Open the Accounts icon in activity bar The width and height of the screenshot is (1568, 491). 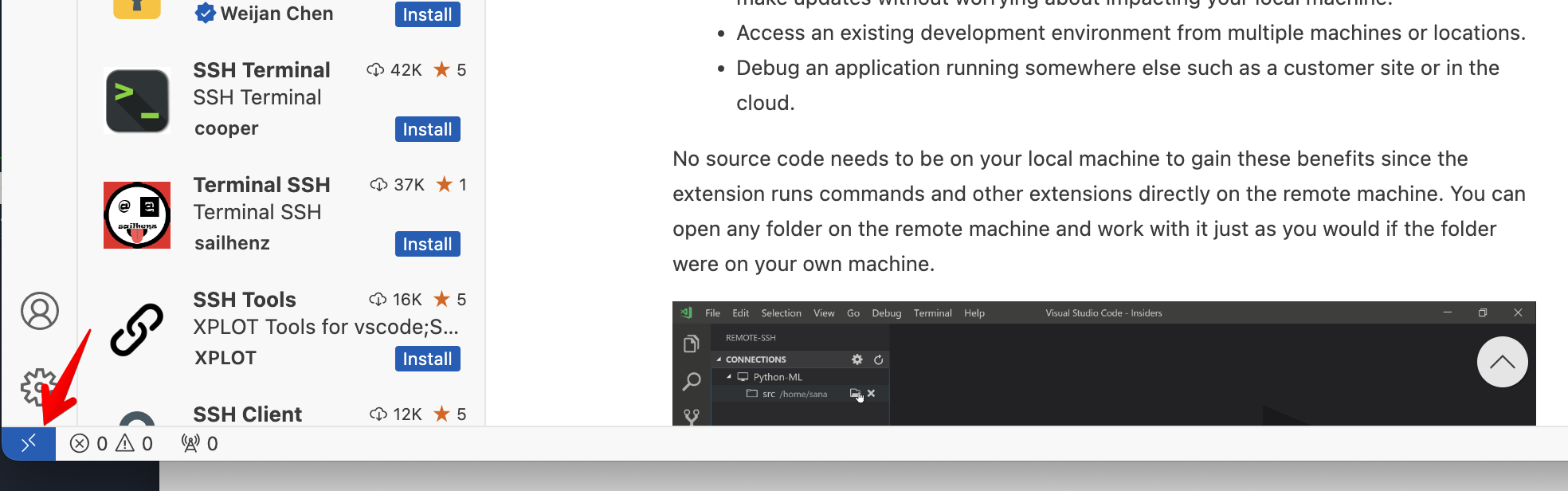(40, 311)
